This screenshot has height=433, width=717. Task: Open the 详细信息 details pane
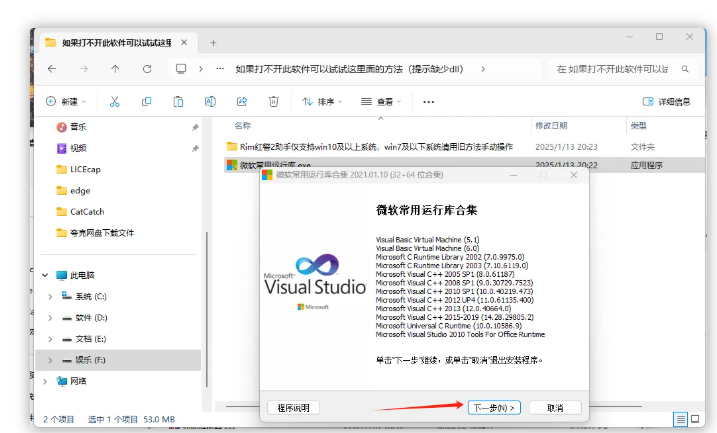tap(666, 102)
